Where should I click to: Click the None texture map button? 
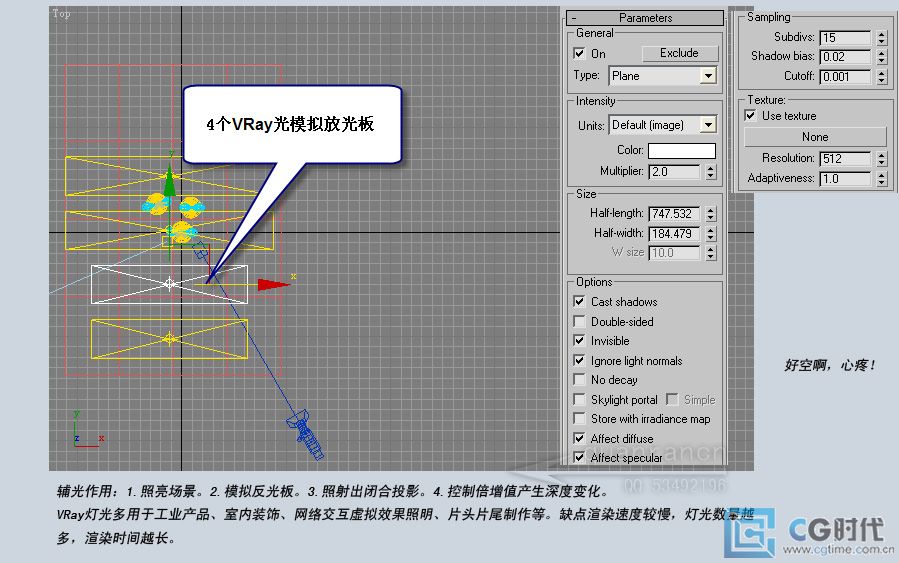coord(815,137)
